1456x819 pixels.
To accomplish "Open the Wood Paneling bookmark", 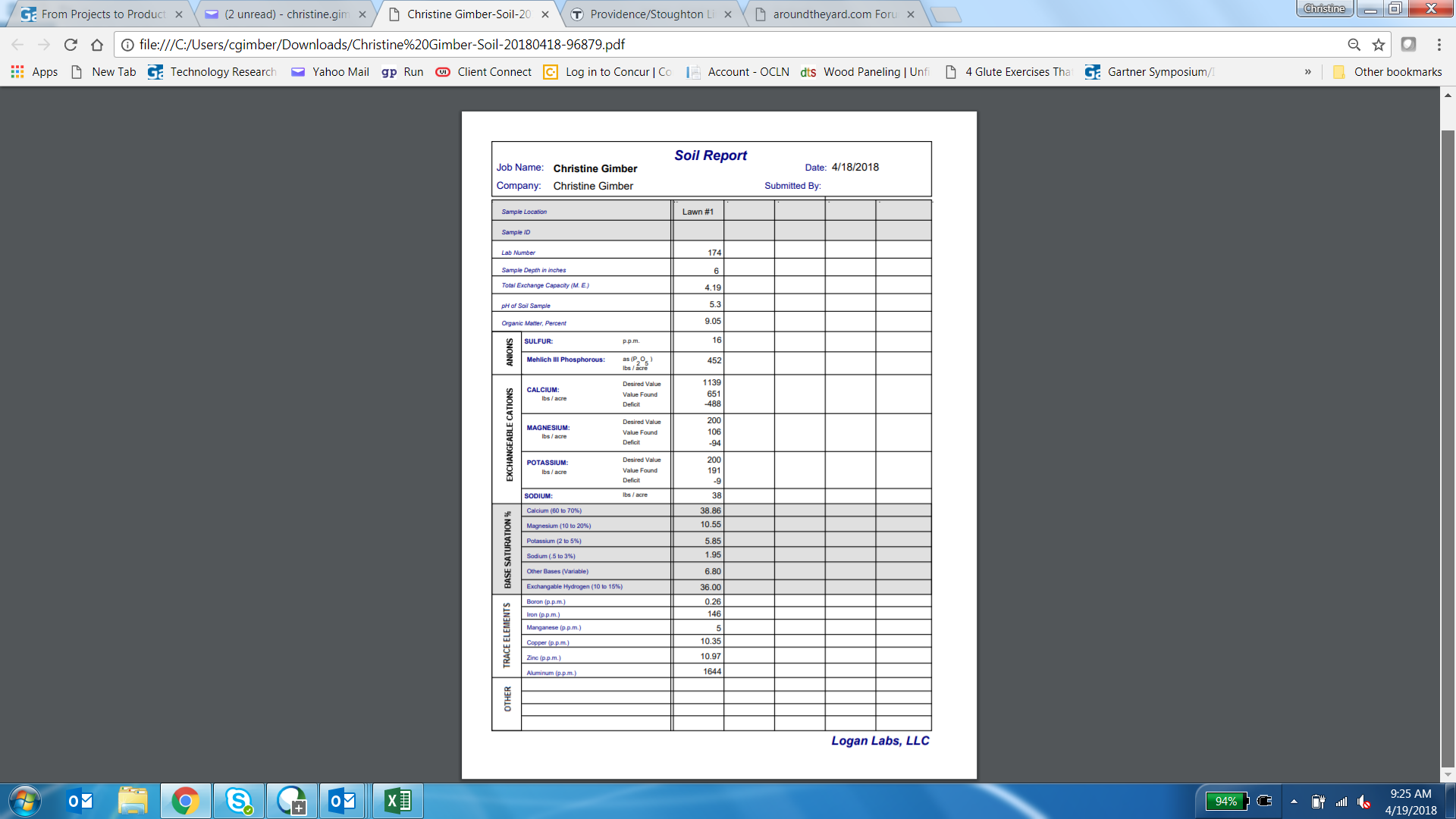I will (x=865, y=72).
